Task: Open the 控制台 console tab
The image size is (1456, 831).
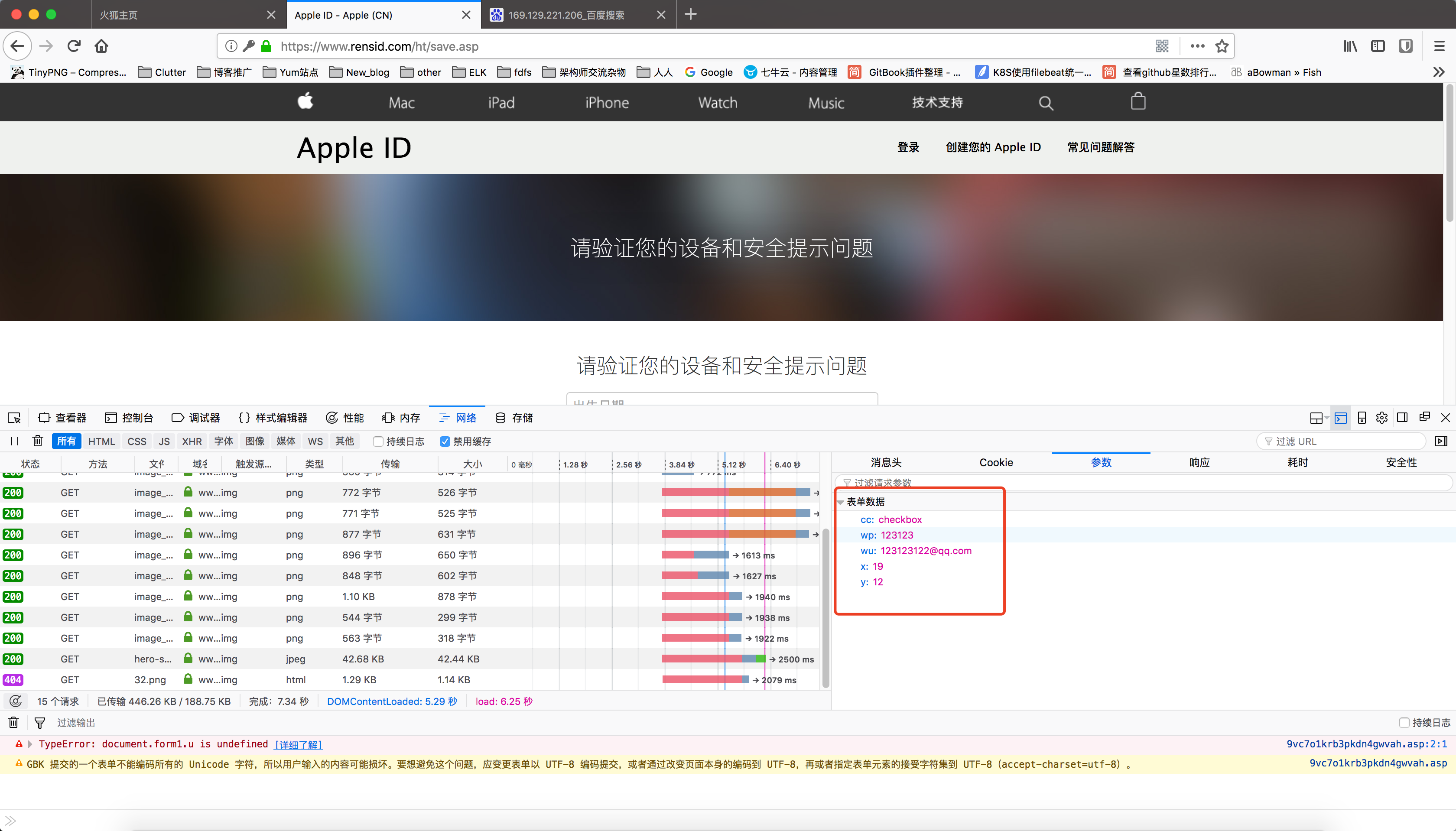Action: coord(129,418)
